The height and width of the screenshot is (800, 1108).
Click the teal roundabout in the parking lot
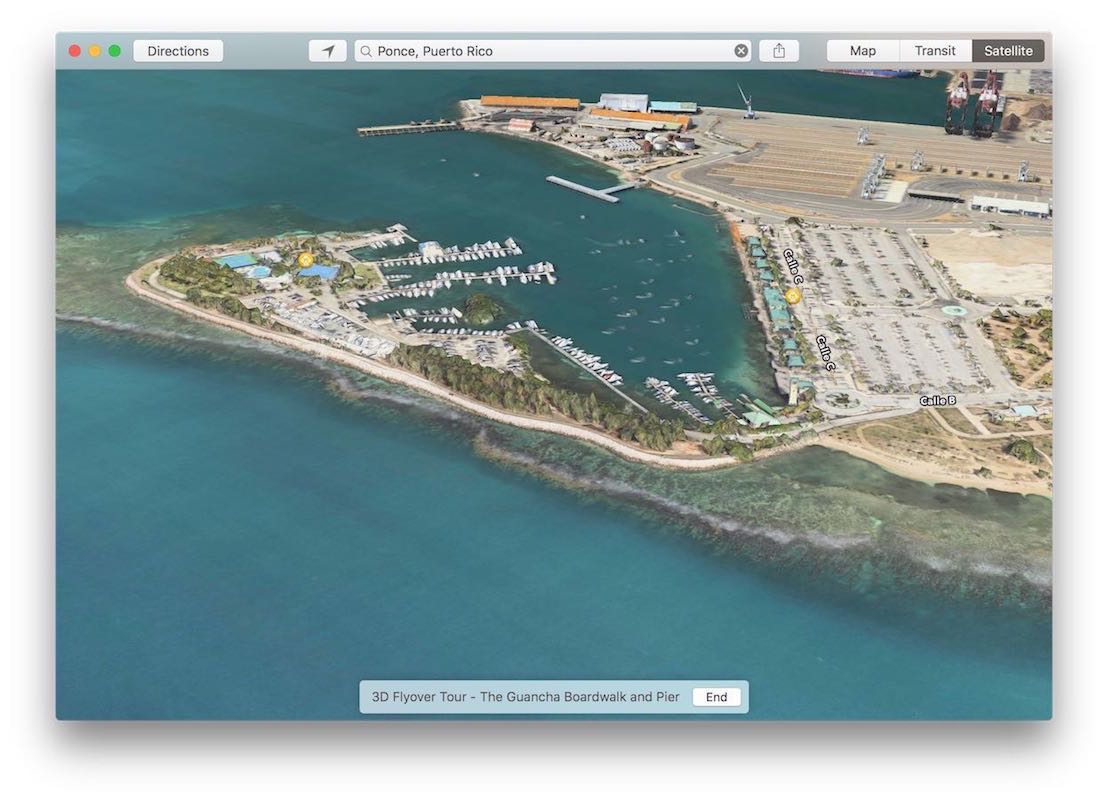coord(955,311)
